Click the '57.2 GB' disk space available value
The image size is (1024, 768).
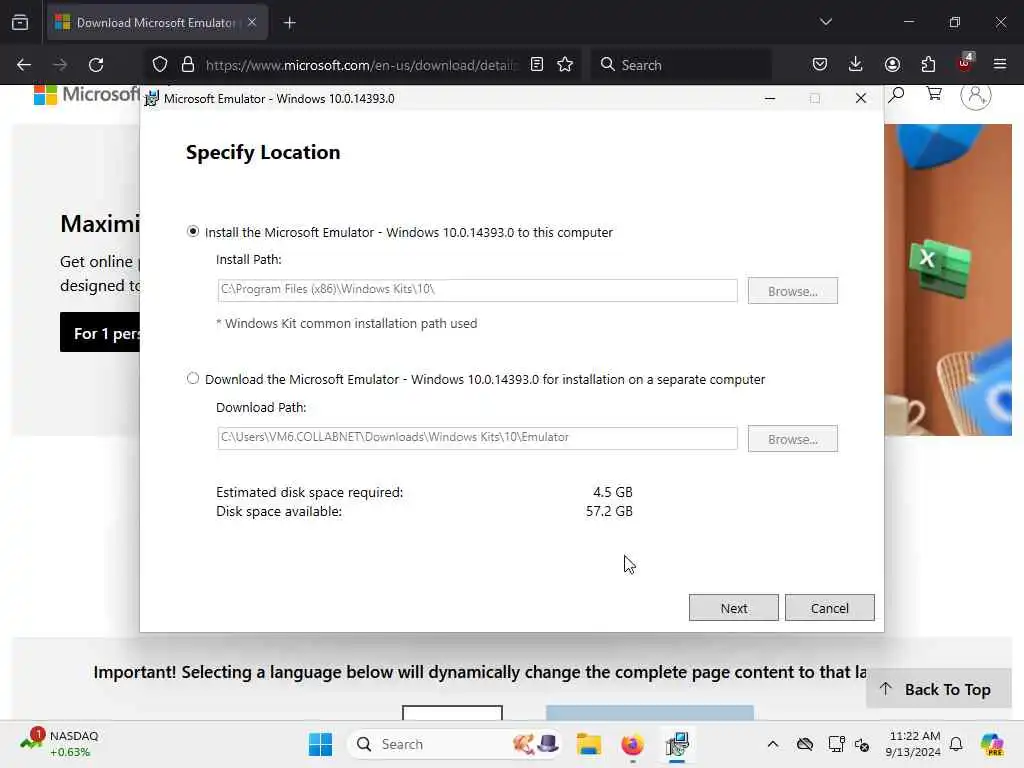click(x=609, y=511)
